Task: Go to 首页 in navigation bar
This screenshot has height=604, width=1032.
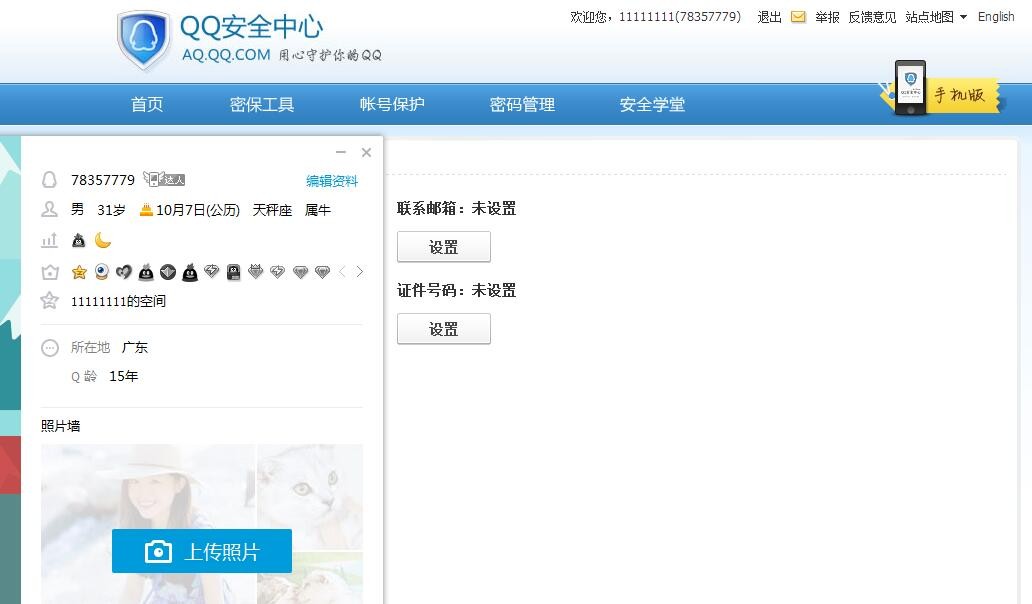Action: pos(147,104)
